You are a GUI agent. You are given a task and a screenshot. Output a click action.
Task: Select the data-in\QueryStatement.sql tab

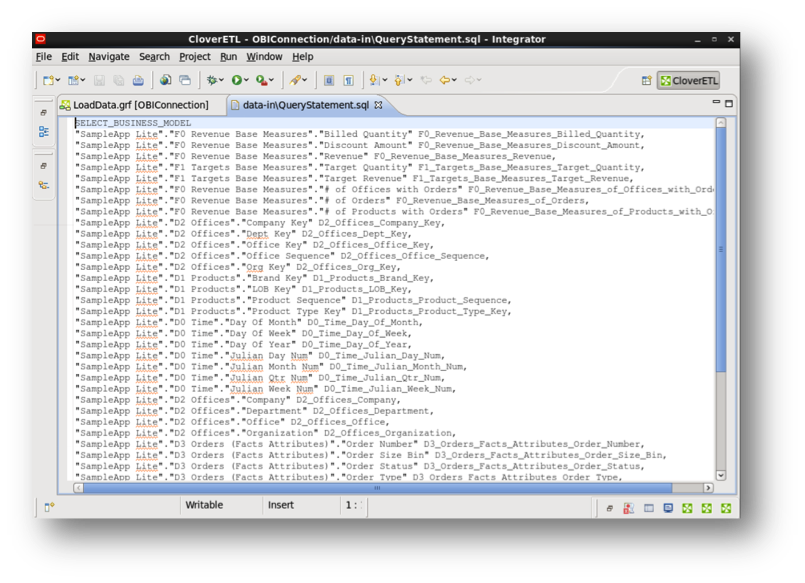305,105
